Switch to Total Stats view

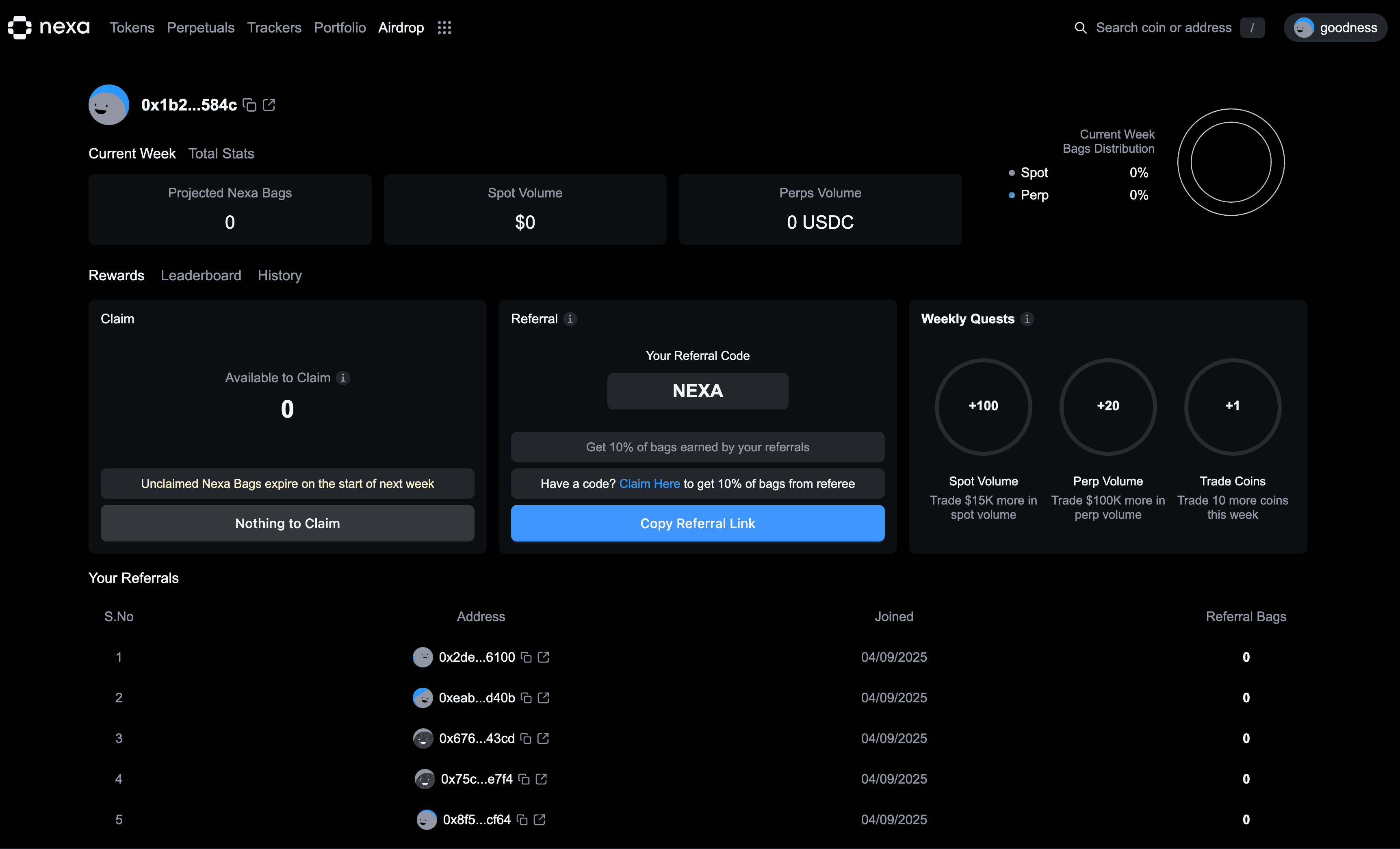(x=221, y=154)
